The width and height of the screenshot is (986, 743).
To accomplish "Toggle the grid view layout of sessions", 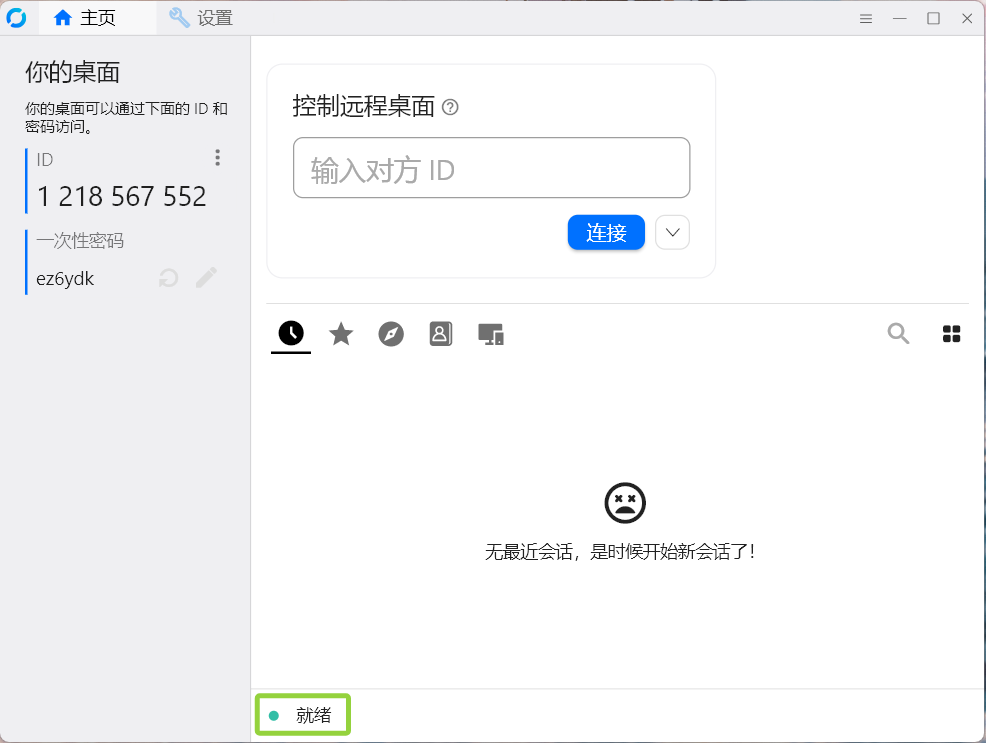I will click(x=951, y=334).
